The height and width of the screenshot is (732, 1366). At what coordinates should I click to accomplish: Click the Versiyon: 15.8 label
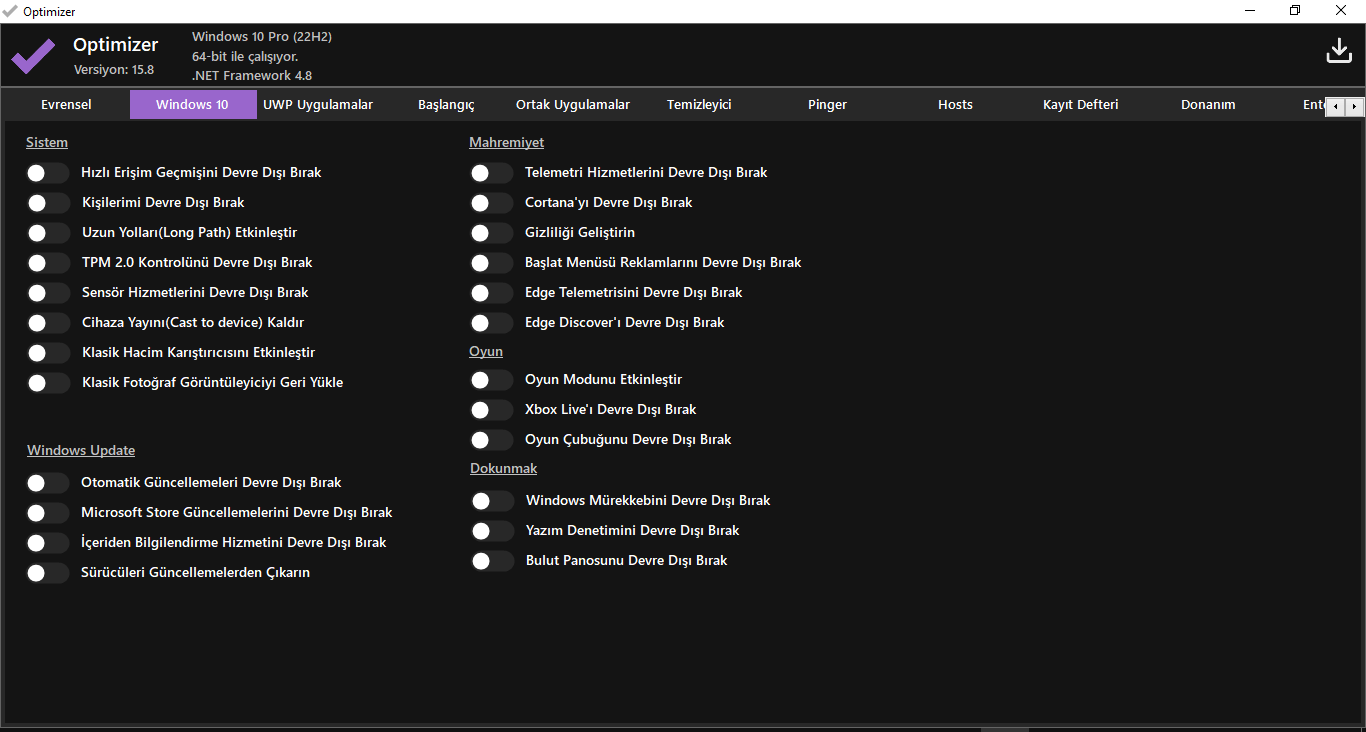114,70
